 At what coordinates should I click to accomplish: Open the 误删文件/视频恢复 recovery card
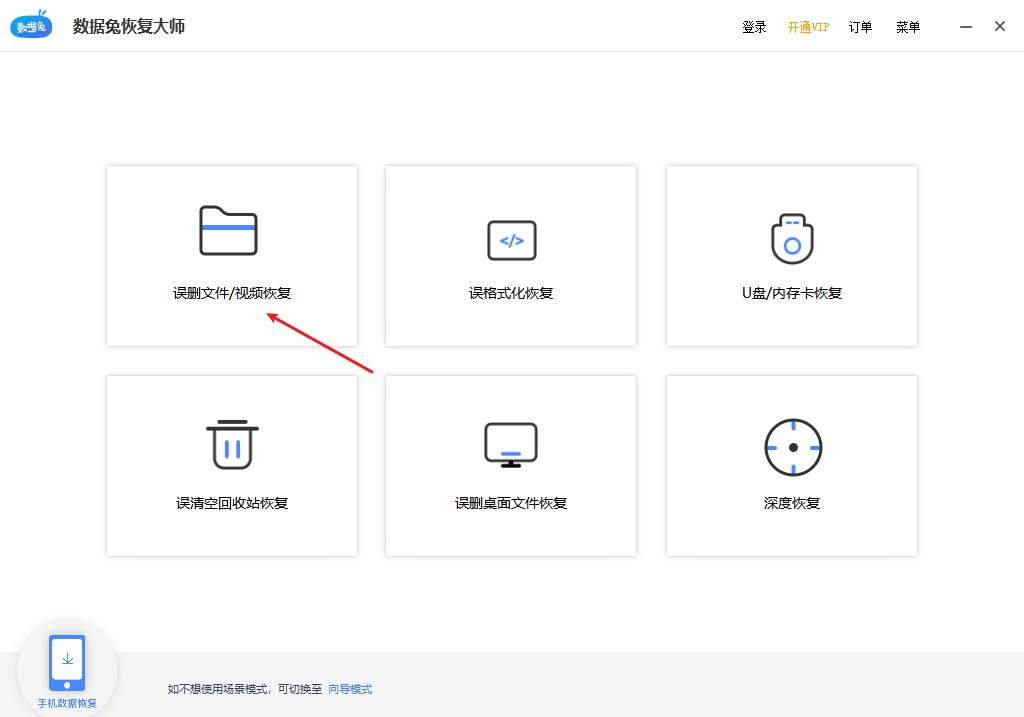point(231,256)
